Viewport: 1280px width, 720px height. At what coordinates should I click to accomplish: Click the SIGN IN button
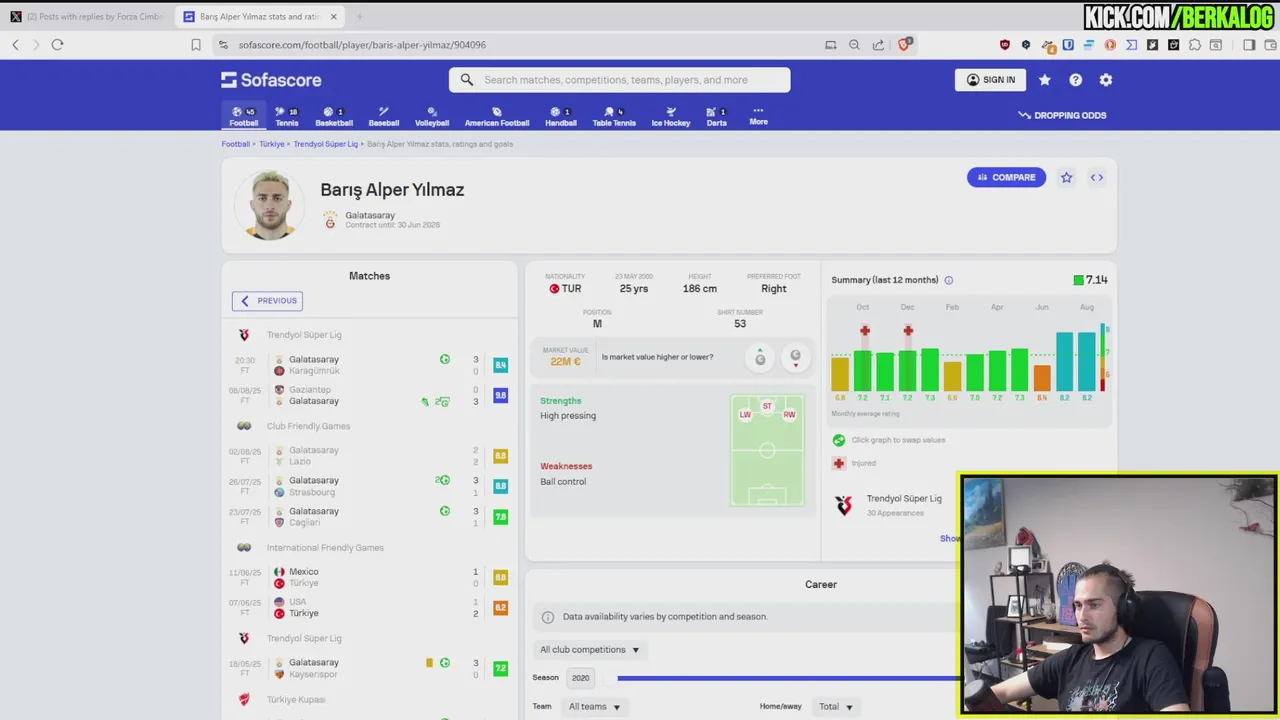point(991,80)
